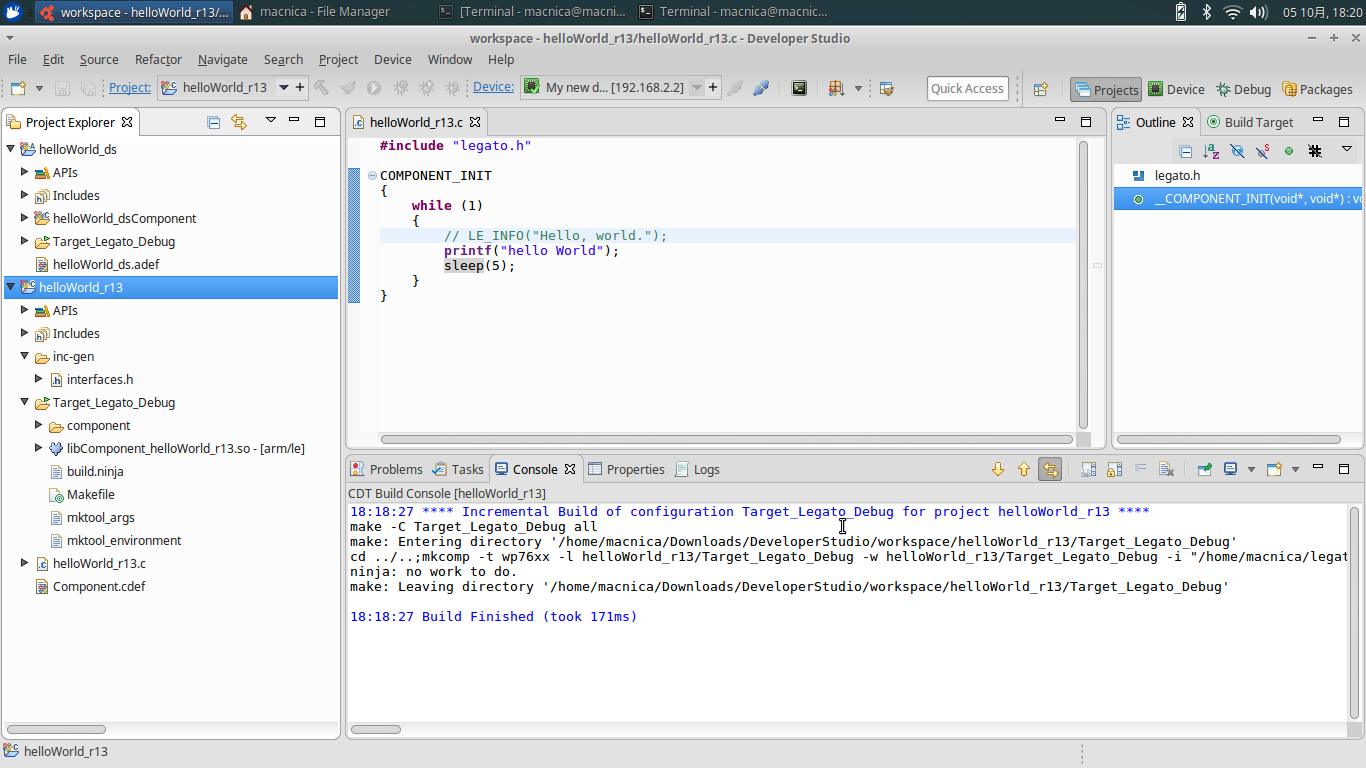Image resolution: width=1366 pixels, height=768 pixels.
Task: Click the Device link in toolbar
Action: point(493,87)
